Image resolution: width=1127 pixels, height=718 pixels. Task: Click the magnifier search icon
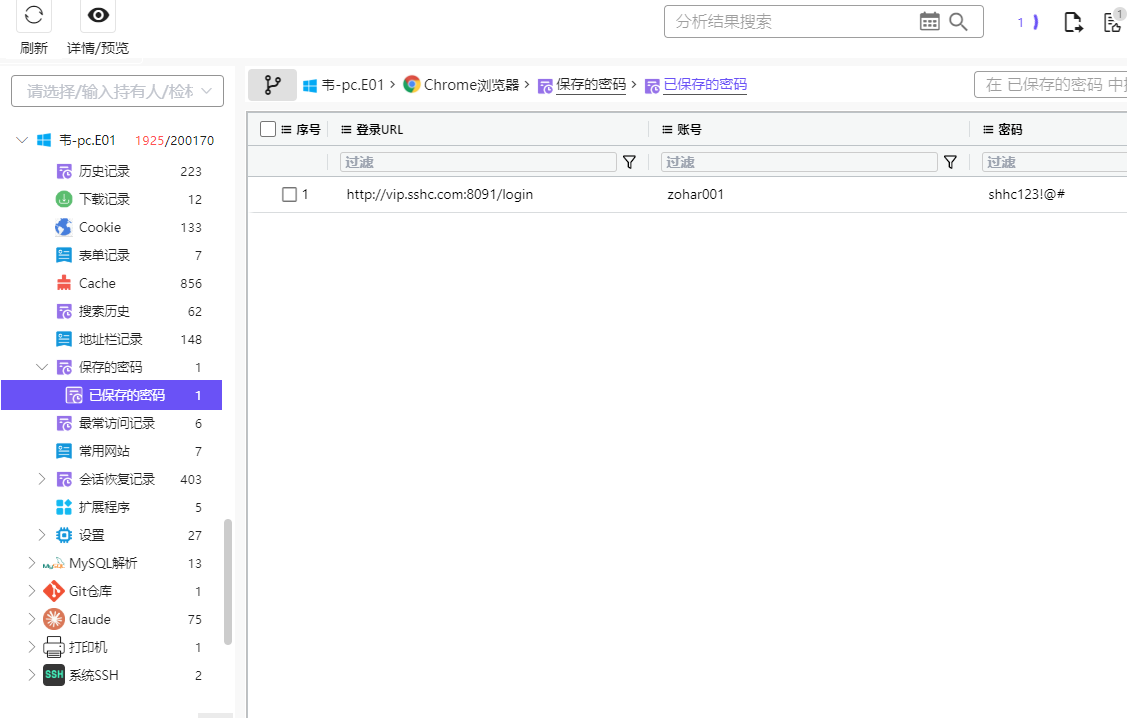(x=958, y=22)
